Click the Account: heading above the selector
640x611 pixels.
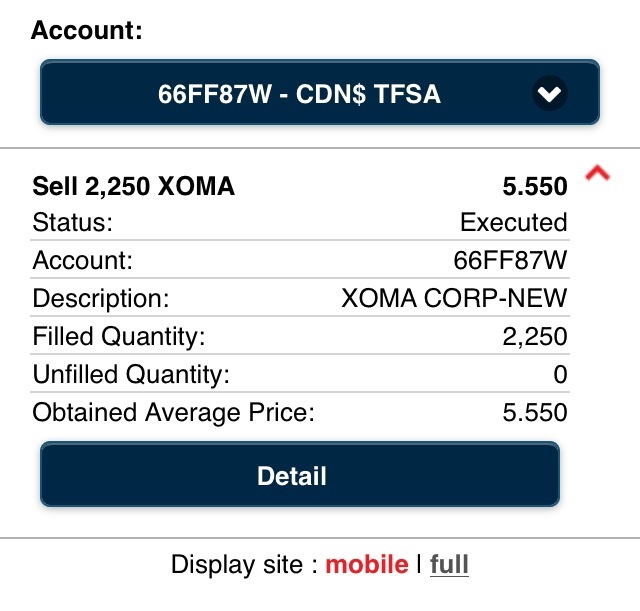click(87, 30)
